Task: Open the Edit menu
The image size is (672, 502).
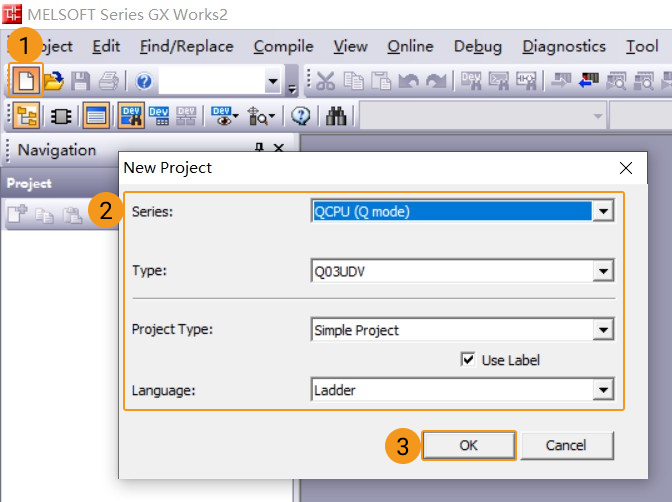Action: [x=106, y=46]
